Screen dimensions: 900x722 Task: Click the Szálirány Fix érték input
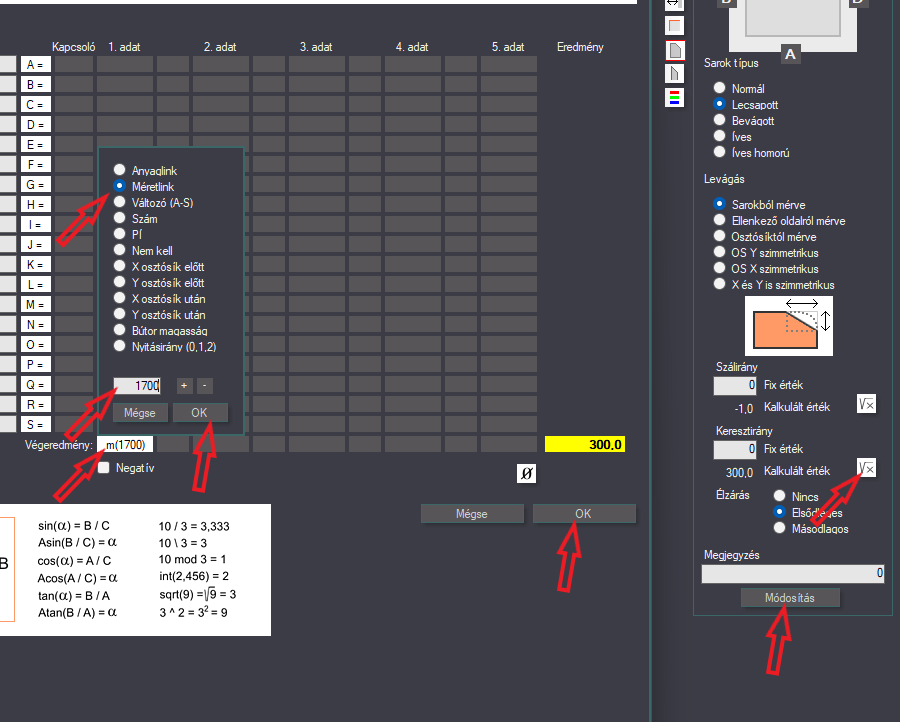[x=735, y=386]
